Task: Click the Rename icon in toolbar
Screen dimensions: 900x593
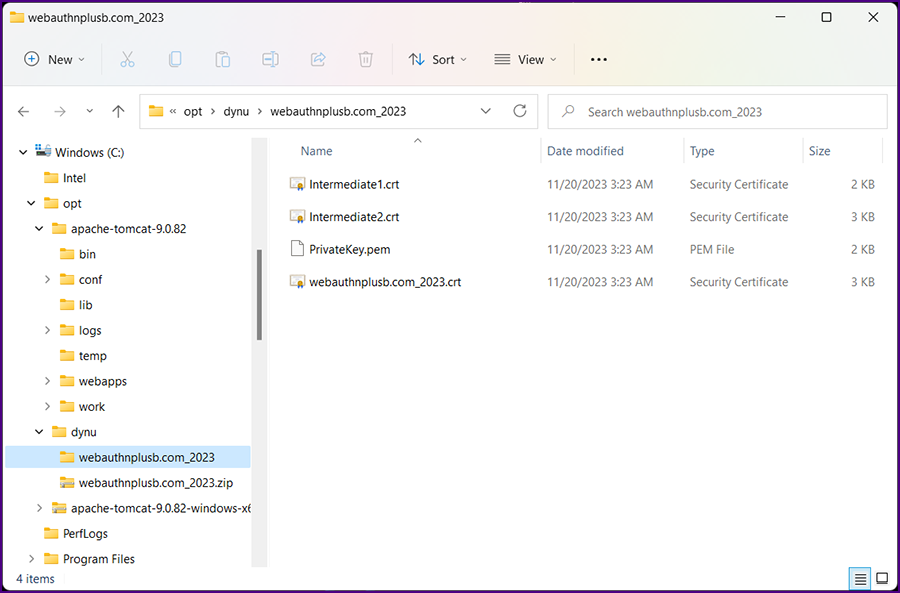Action: 270,60
